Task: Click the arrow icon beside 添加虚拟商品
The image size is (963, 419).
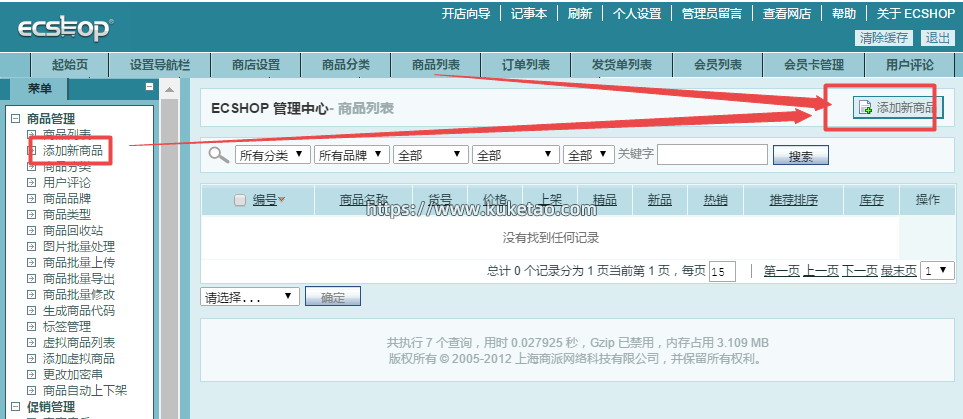Action: point(31,358)
